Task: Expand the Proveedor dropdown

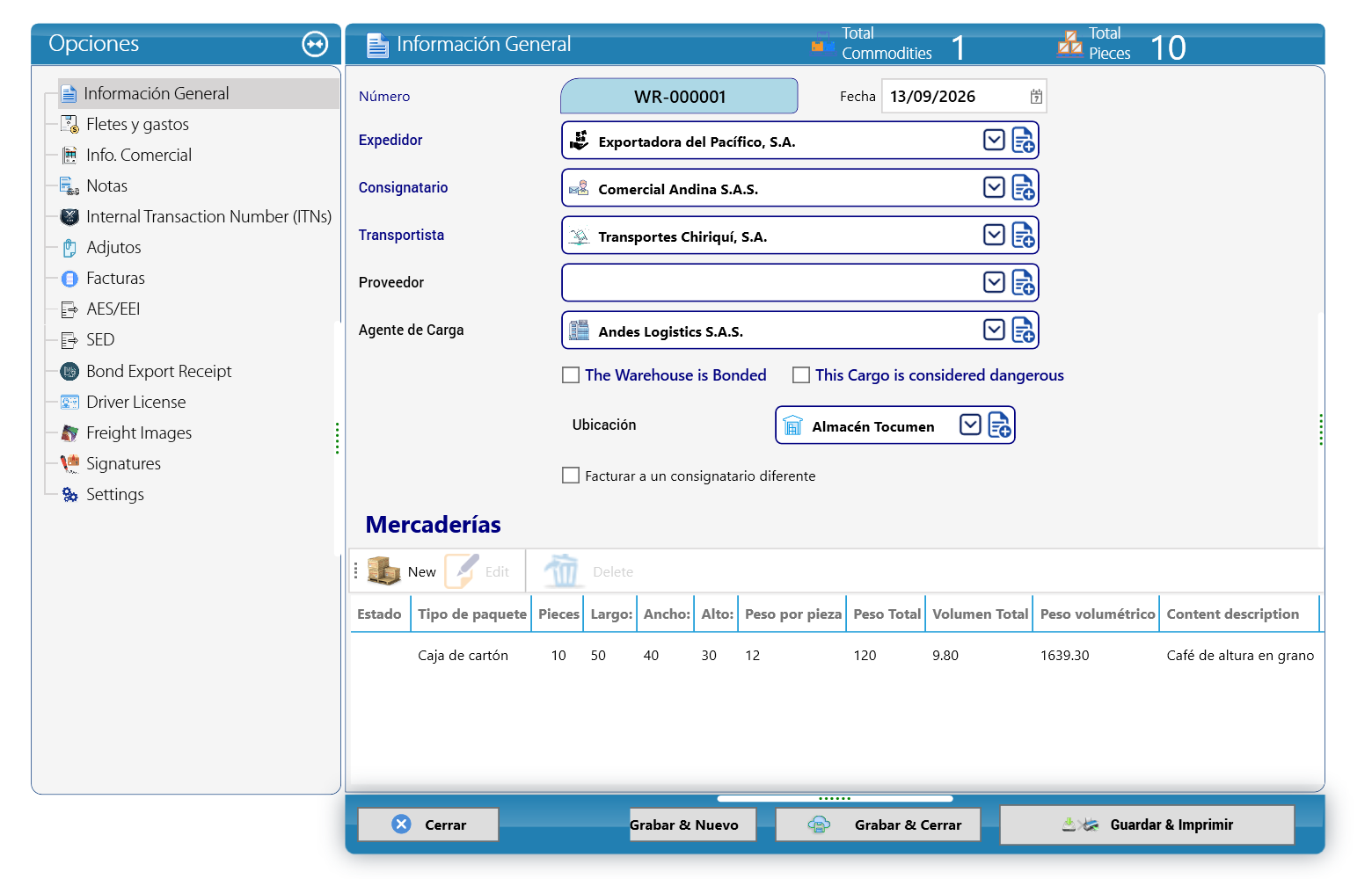Action: [994, 282]
